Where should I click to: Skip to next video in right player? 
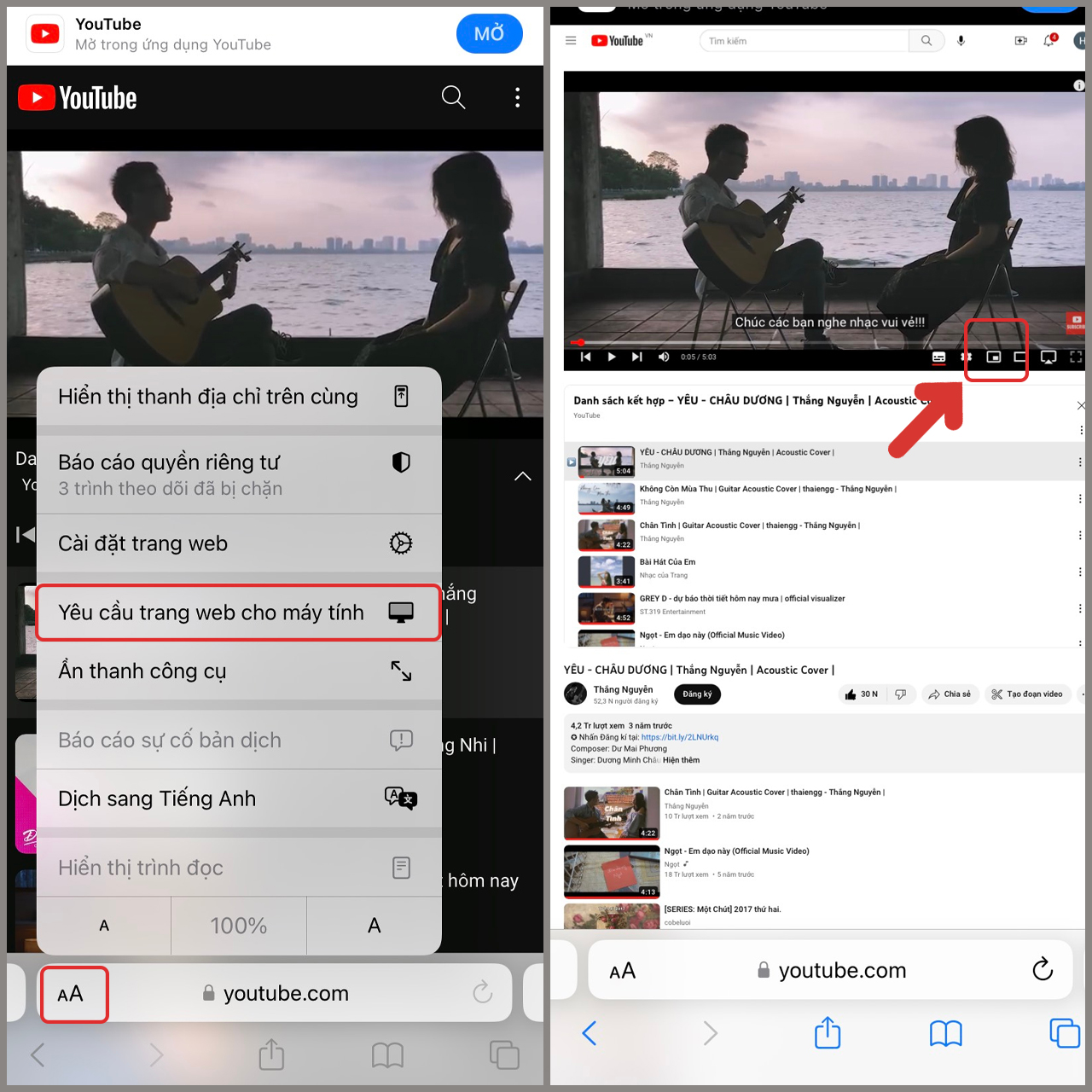tap(637, 357)
